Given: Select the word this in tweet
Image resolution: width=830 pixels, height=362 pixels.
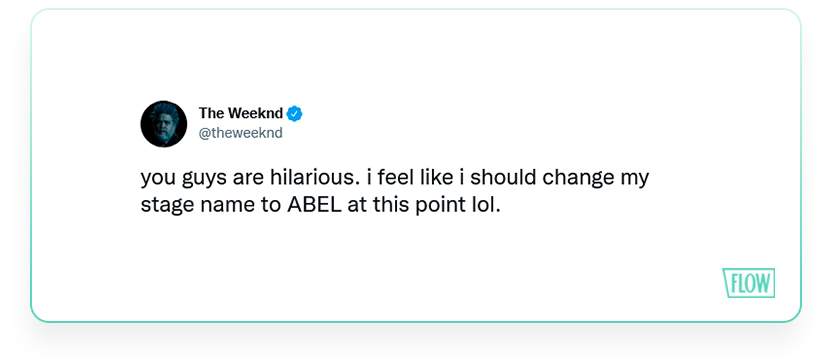Looking at the screenshot, I should coord(391,205).
